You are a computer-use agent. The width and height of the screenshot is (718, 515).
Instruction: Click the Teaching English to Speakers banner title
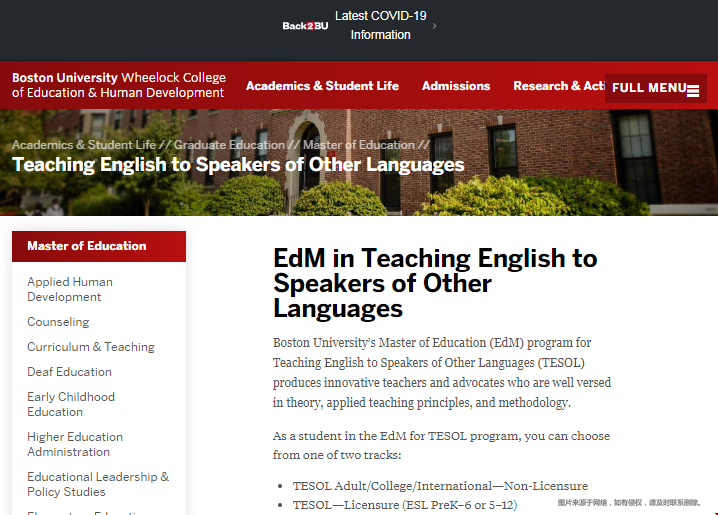[x=238, y=164]
